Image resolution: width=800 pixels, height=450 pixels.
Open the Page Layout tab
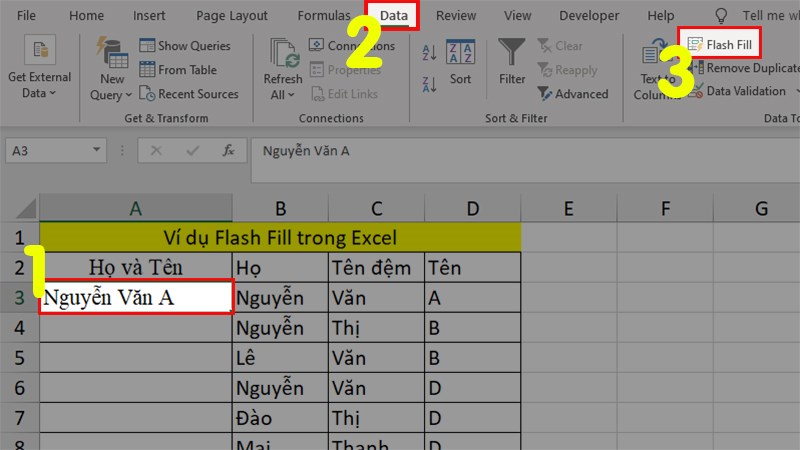point(232,16)
